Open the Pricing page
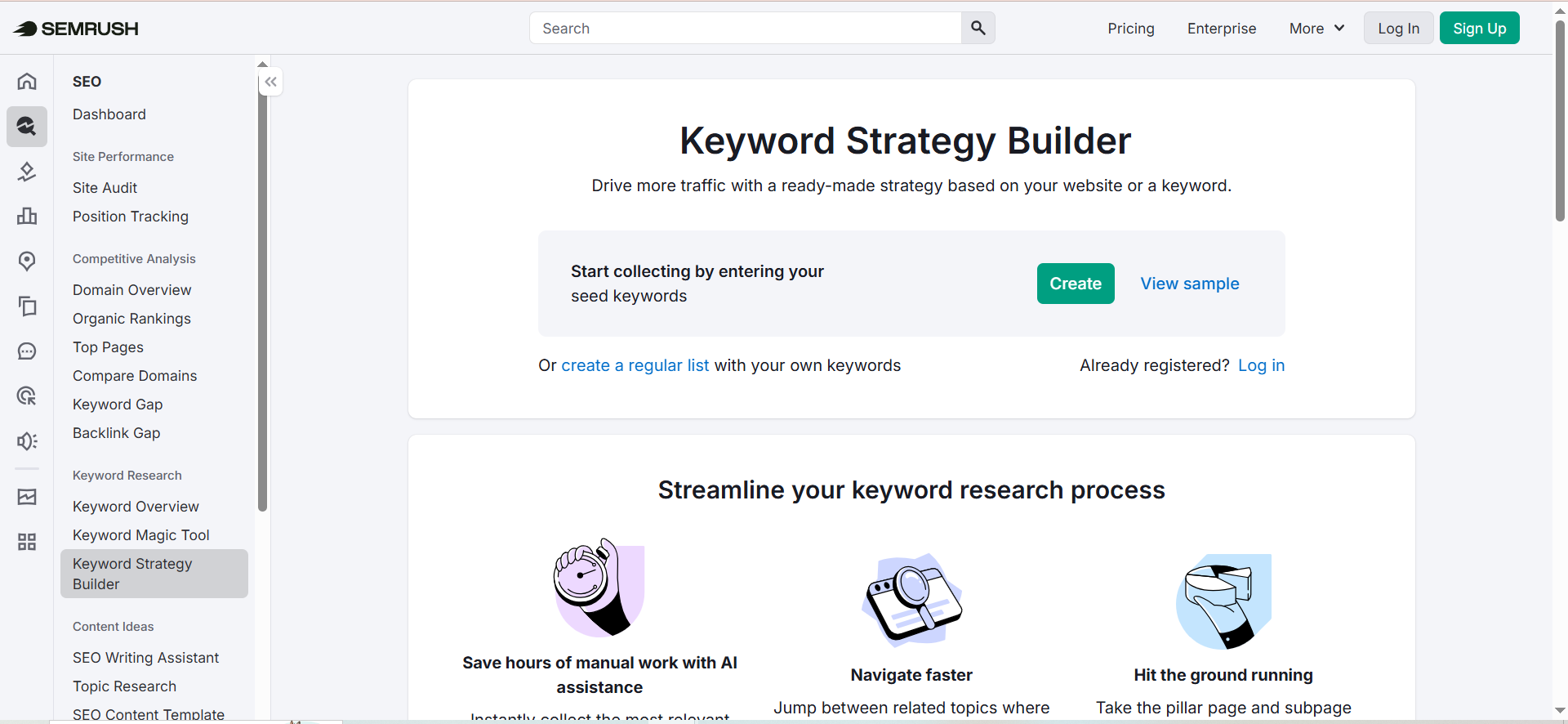This screenshot has width=1568, height=724. [x=1131, y=29]
